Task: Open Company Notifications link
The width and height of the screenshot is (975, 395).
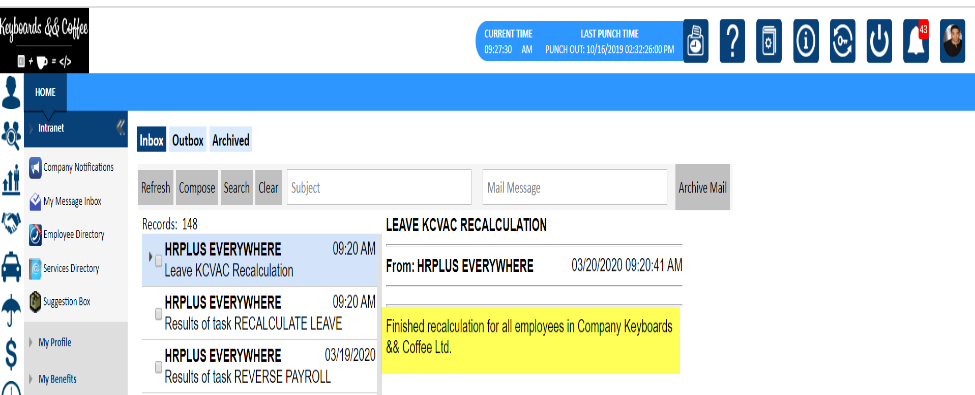Action: [78, 167]
